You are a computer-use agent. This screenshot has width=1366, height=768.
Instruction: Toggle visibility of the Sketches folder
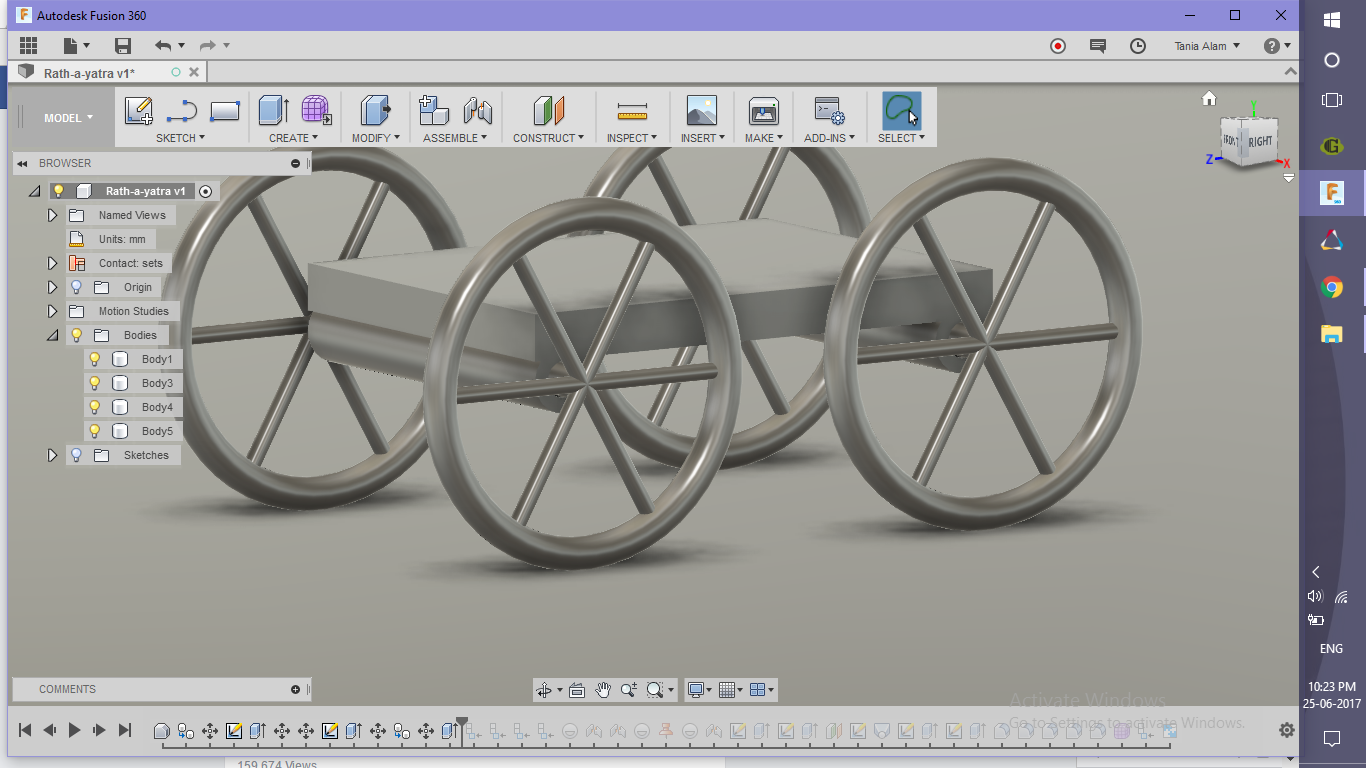point(76,455)
